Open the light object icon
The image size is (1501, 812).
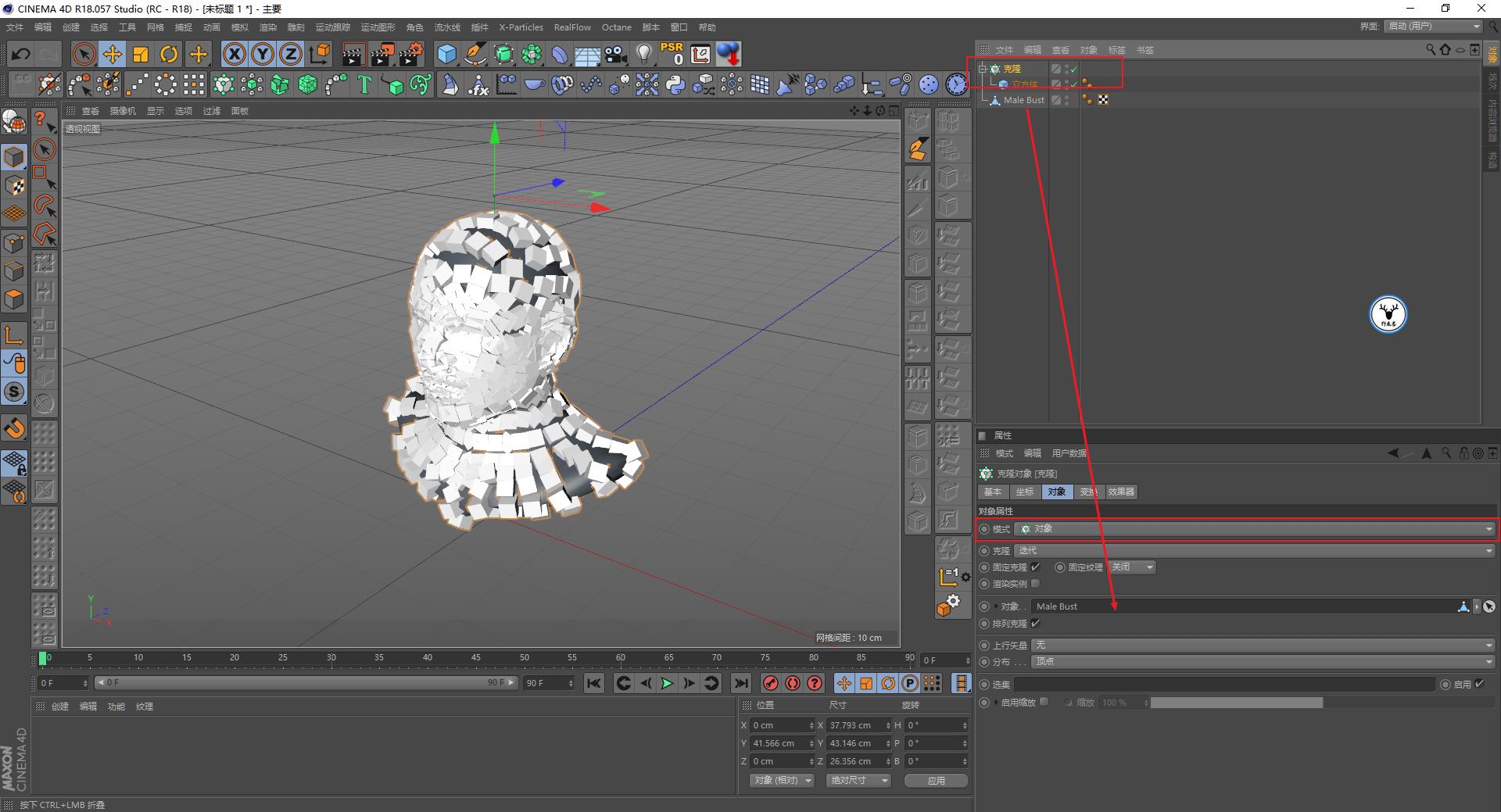point(643,54)
